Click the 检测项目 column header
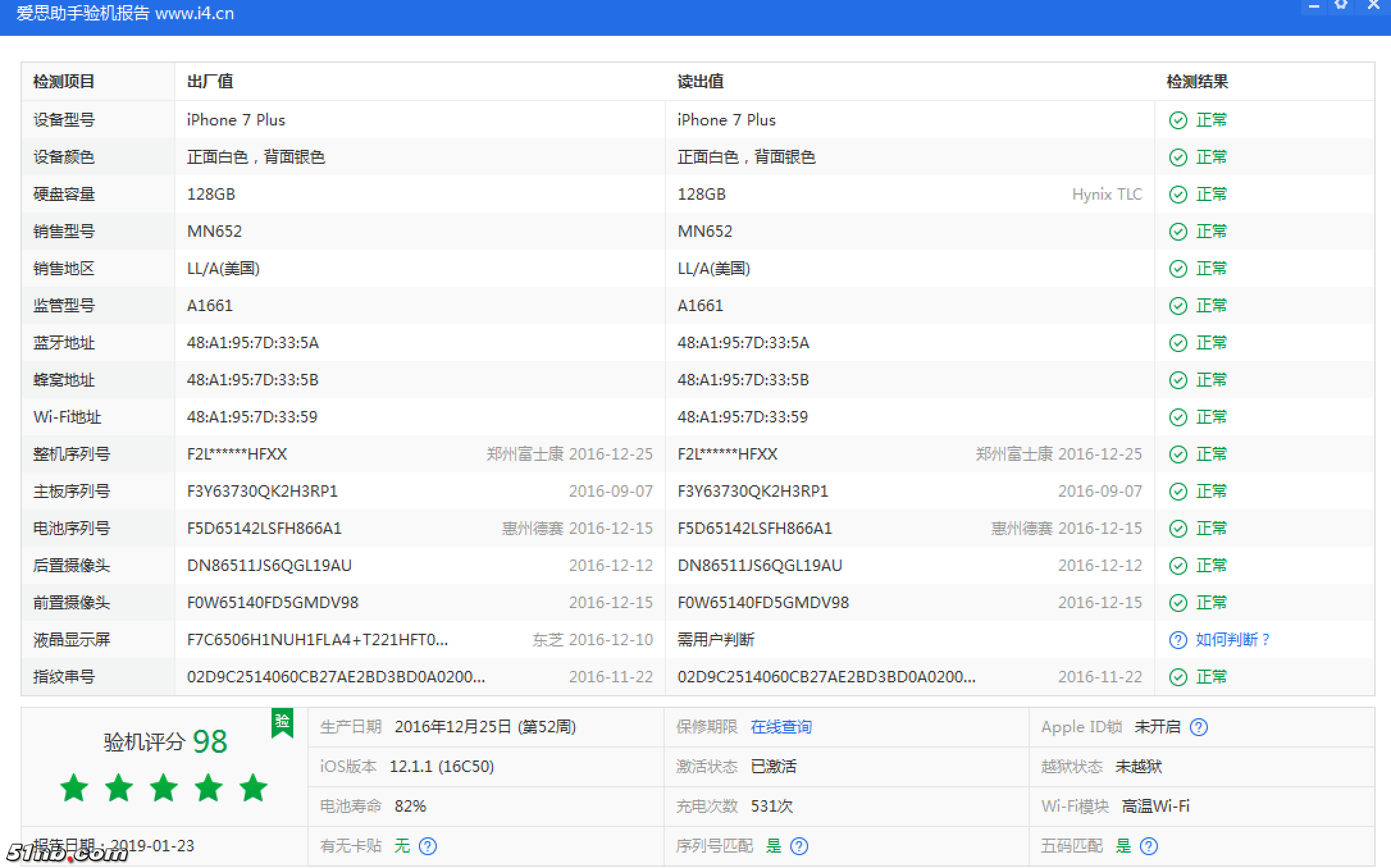This screenshot has height=868, width=1391. (x=64, y=82)
